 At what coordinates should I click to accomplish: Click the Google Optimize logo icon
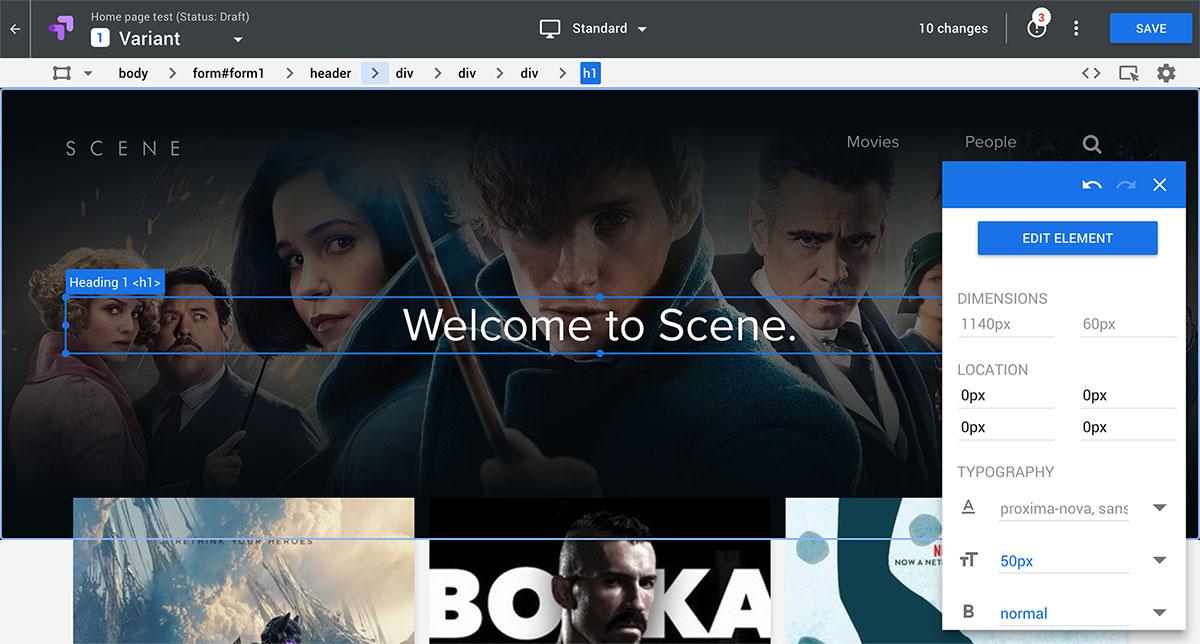(61, 28)
